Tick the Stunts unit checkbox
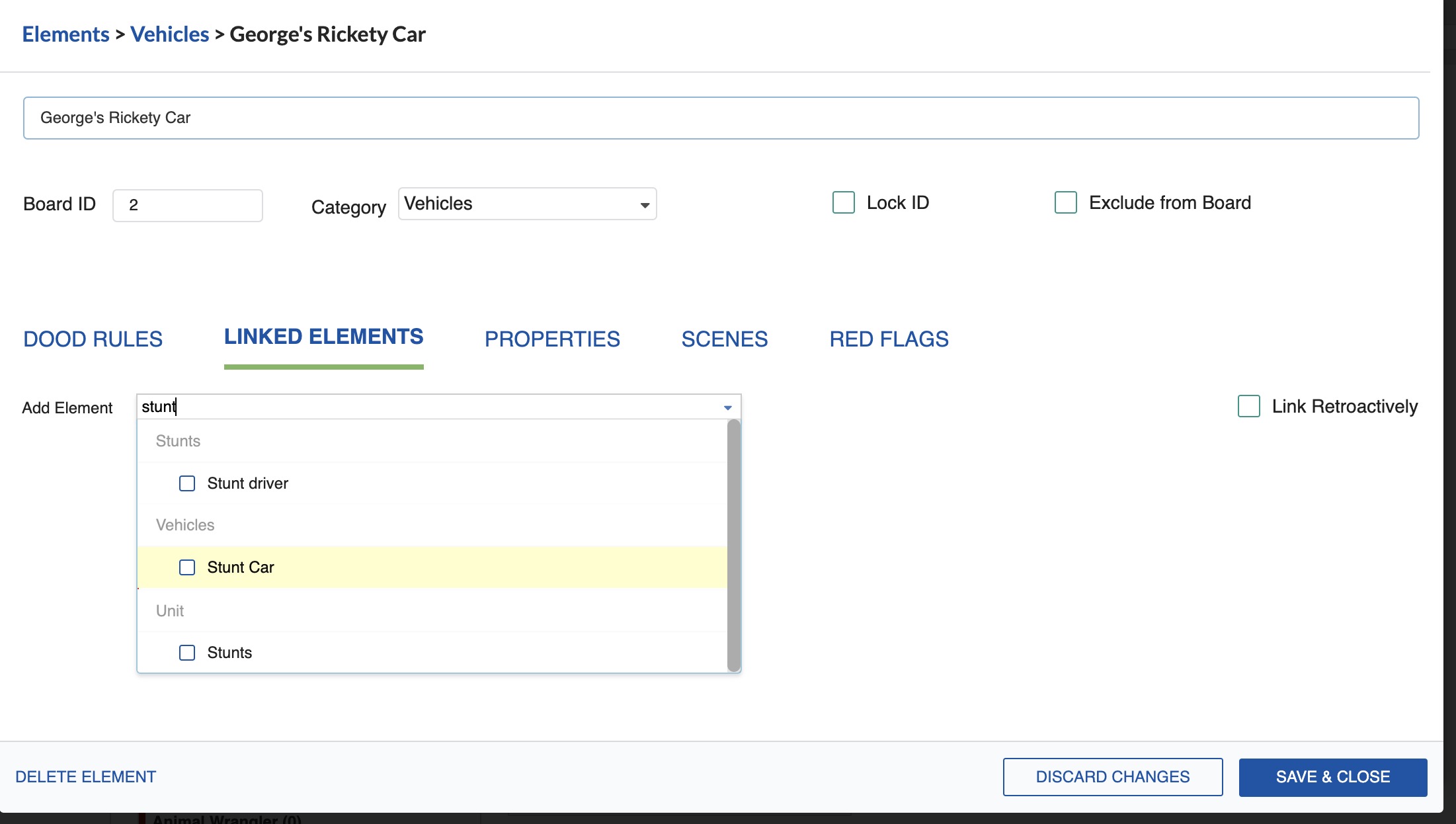 pos(187,653)
